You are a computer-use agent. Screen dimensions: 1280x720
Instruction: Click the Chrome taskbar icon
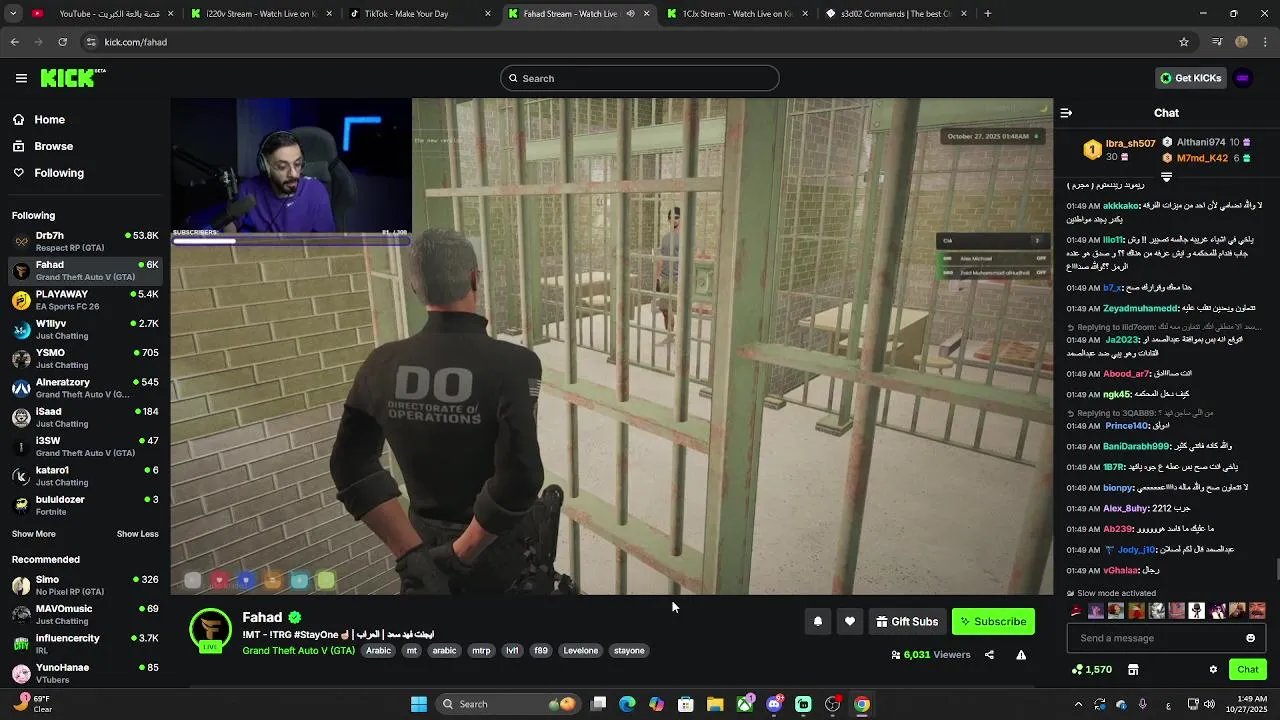click(x=862, y=704)
